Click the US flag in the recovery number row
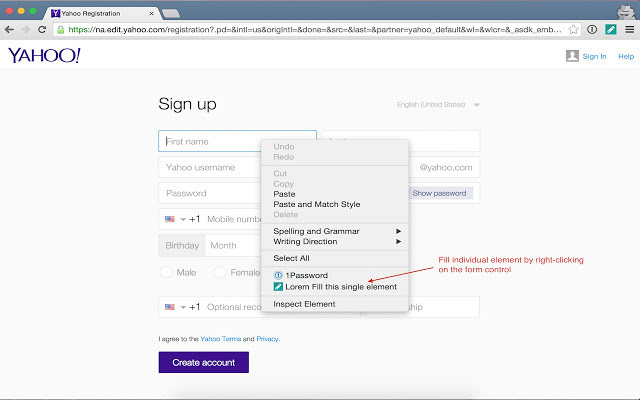This screenshot has height=400, width=640. click(x=170, y=307)
